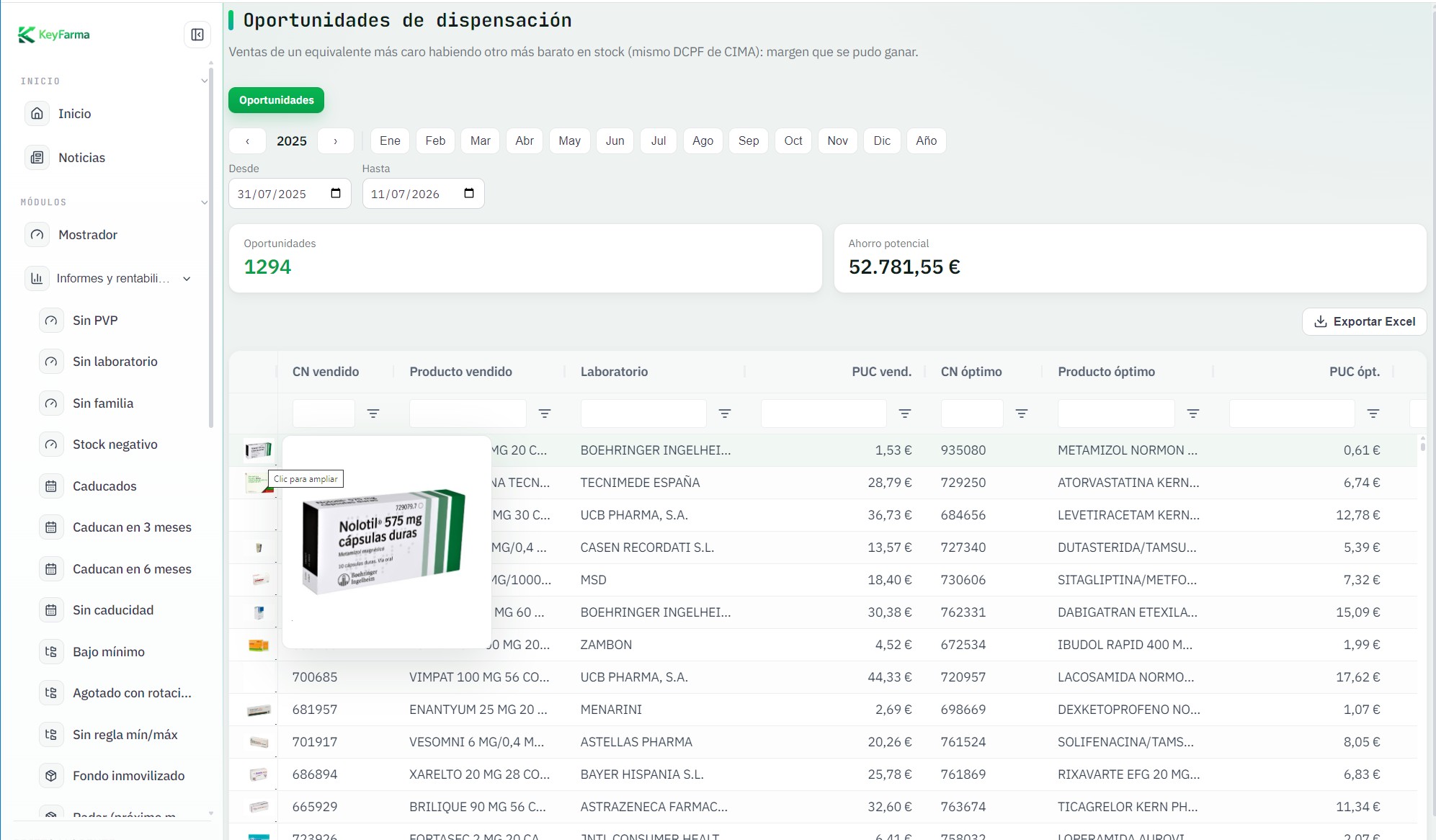This screenshot has height=840, width=1436.
Task: Open Inicio home icon in sidebar
Action: [37, 114]
